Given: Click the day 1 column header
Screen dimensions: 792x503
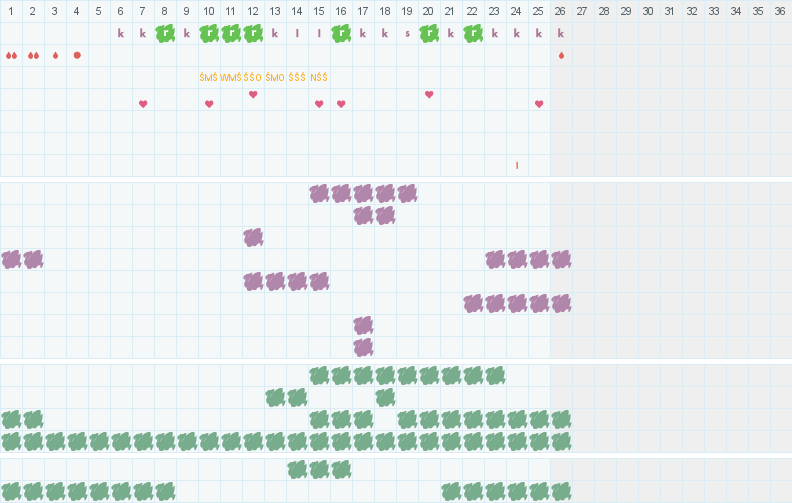Looking at the screenshot, I should 11,11.
